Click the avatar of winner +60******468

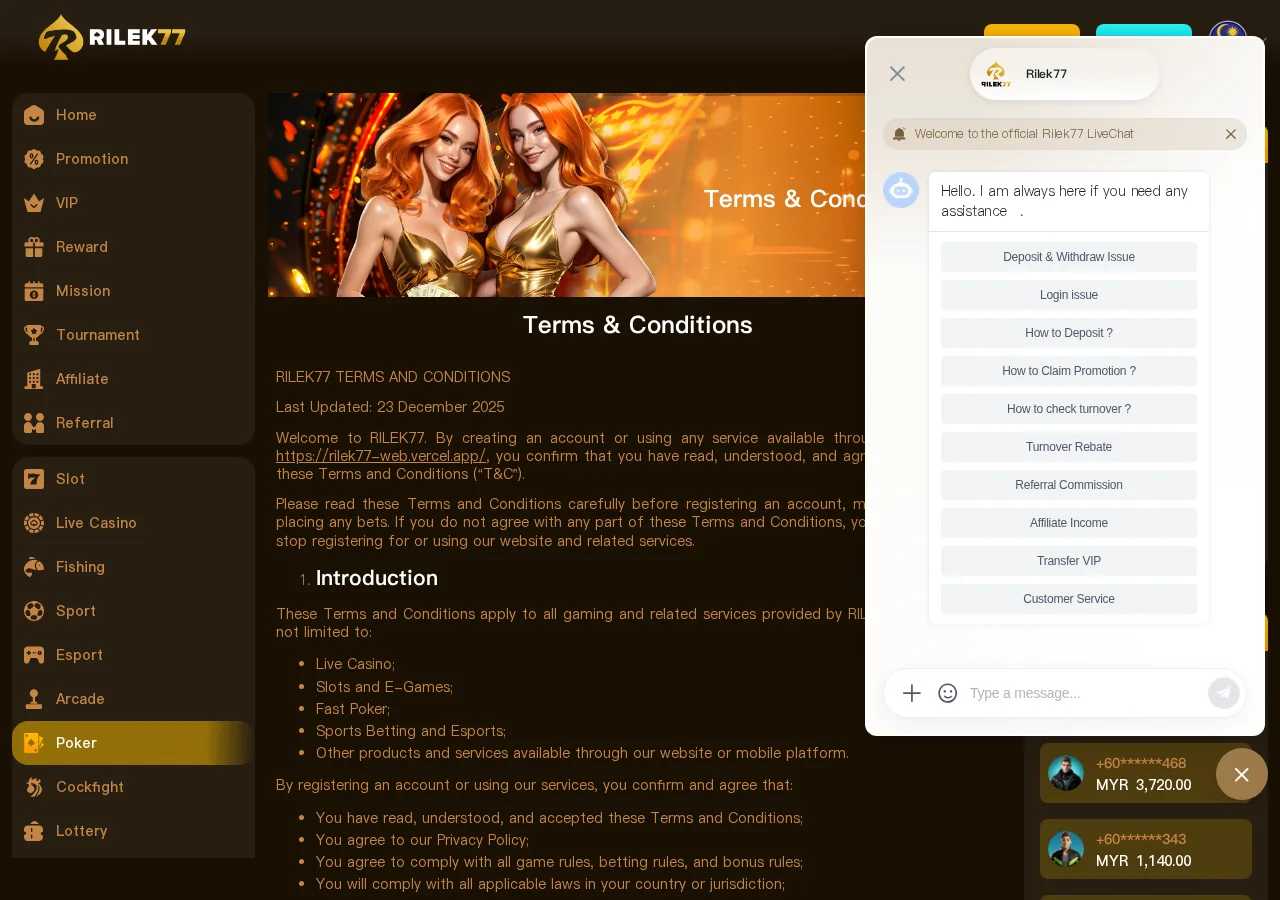pos(1066,773)
